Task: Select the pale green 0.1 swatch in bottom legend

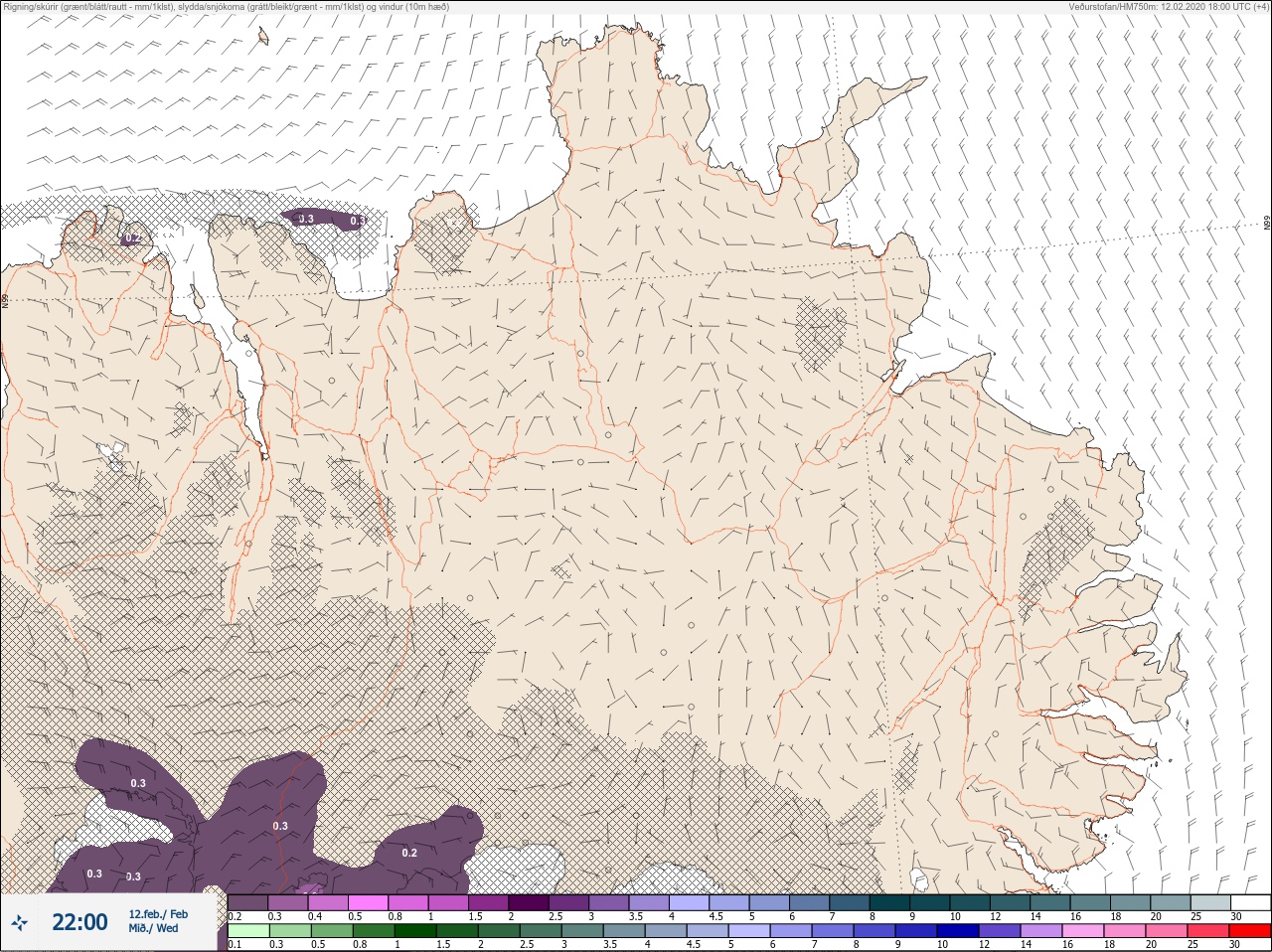Action: (249, 932)
